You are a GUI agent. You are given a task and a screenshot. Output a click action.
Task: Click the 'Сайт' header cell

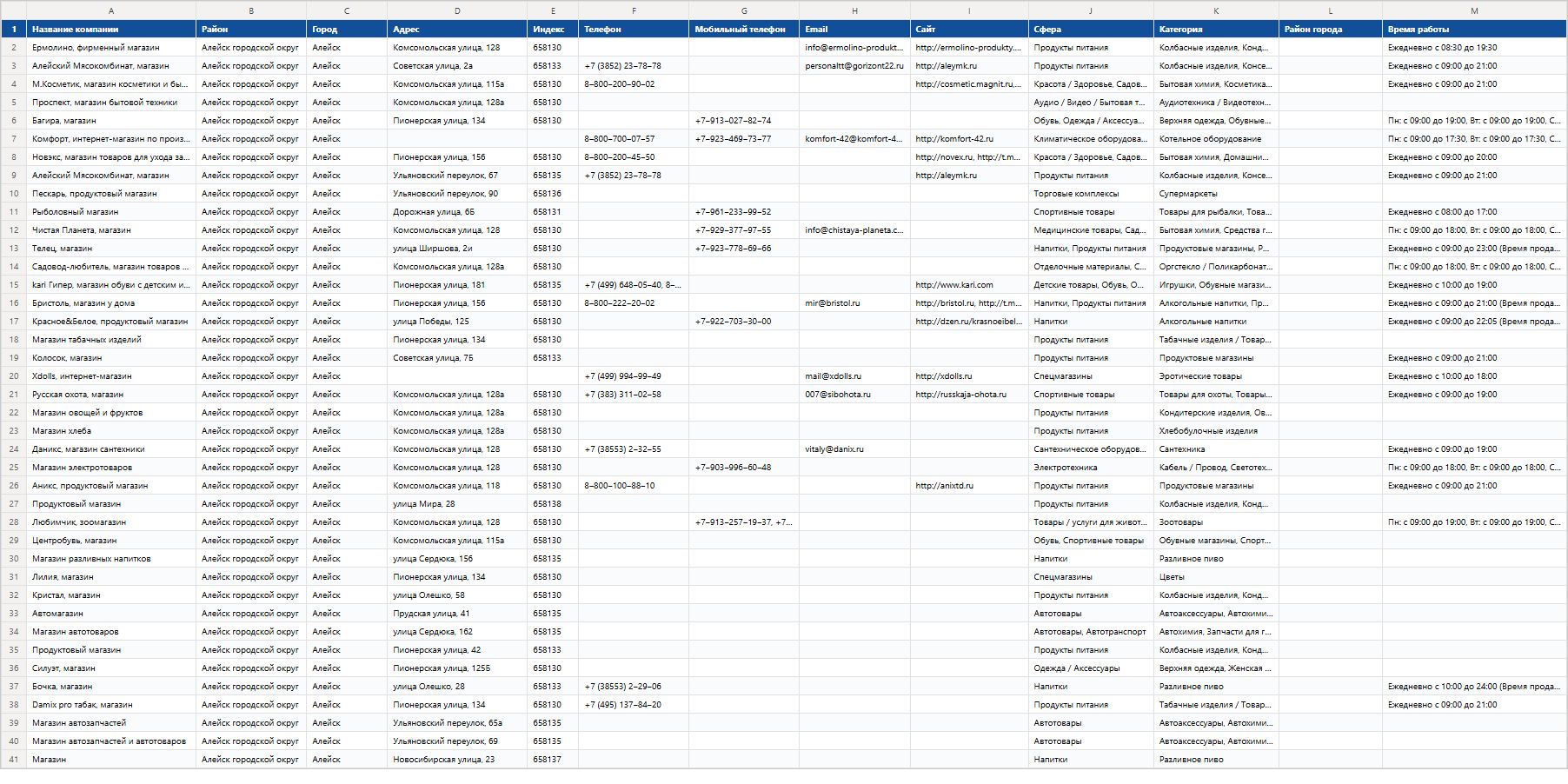[969, 30]
